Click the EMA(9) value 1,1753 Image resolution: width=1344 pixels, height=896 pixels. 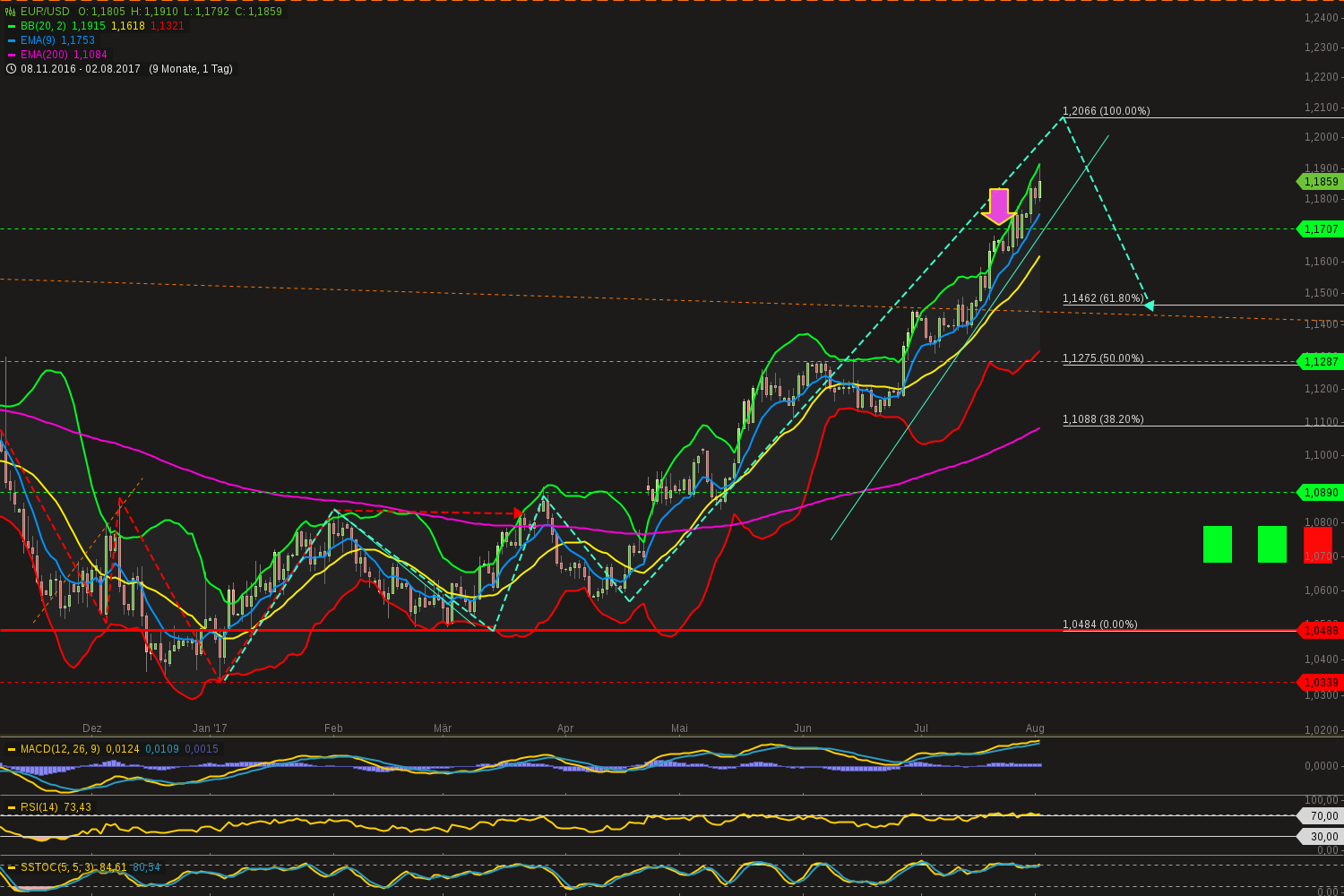pos(78,40)
